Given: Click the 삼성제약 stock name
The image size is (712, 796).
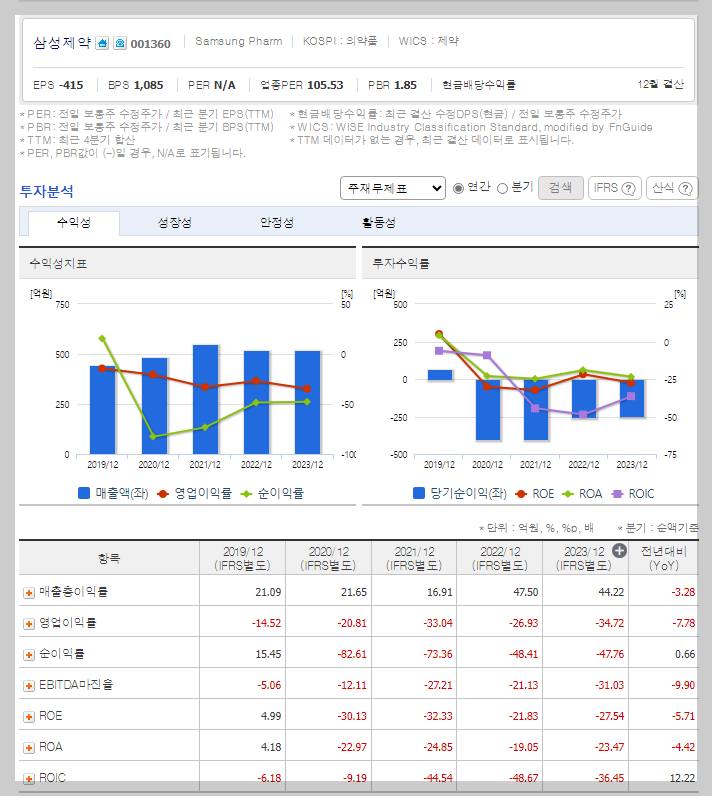Looking at the screenshot, I should (62, 43).
